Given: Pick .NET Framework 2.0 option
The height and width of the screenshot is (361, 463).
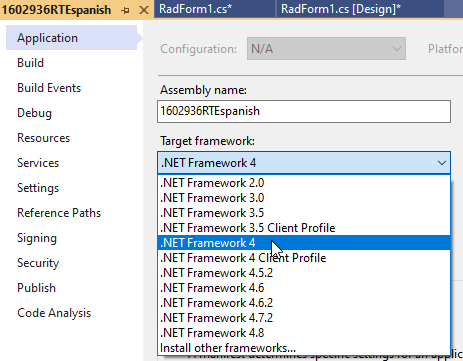Looking at the screenshot, I should coord(304,183).
